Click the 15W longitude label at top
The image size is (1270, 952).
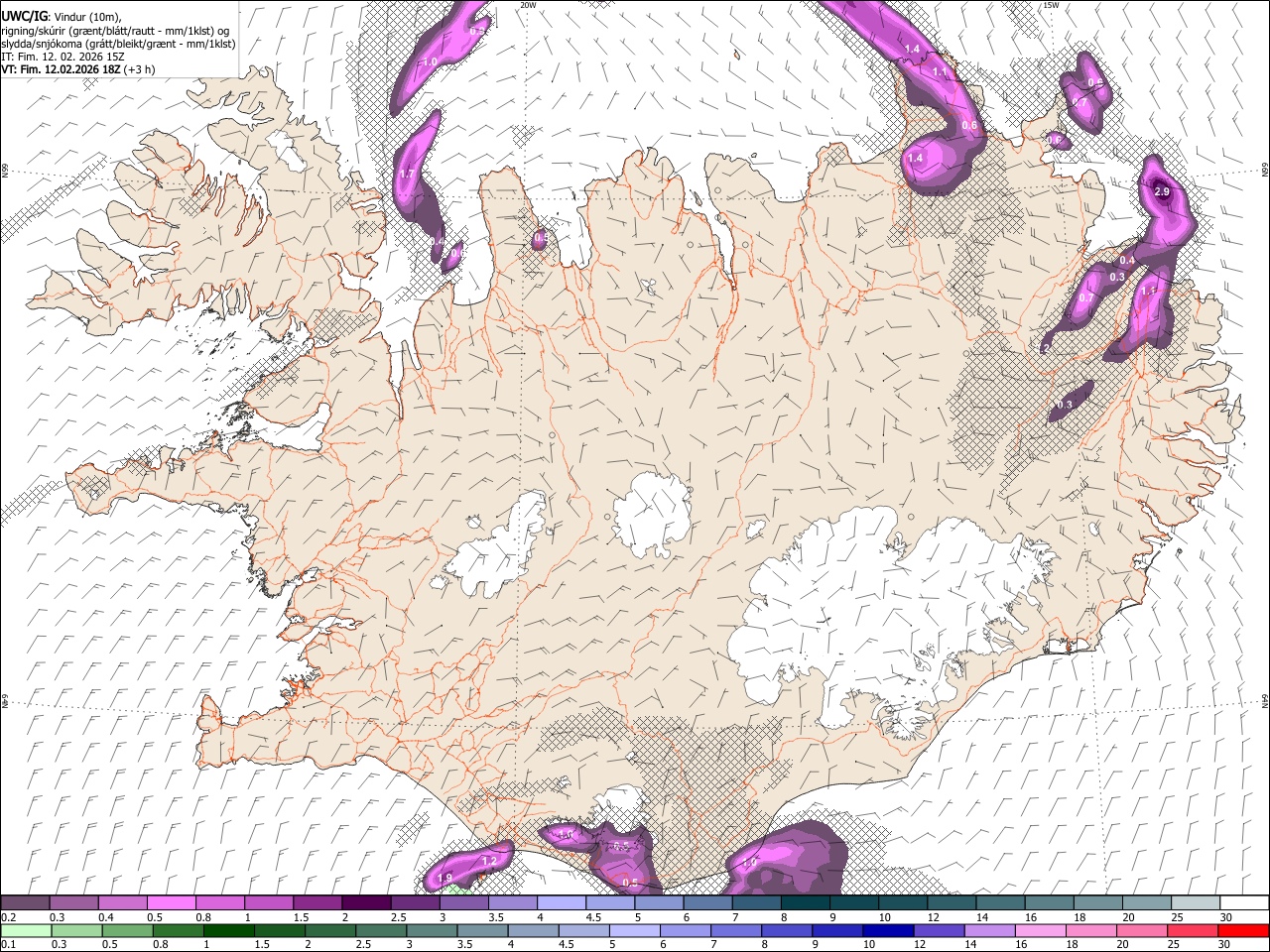point(1051,5)
